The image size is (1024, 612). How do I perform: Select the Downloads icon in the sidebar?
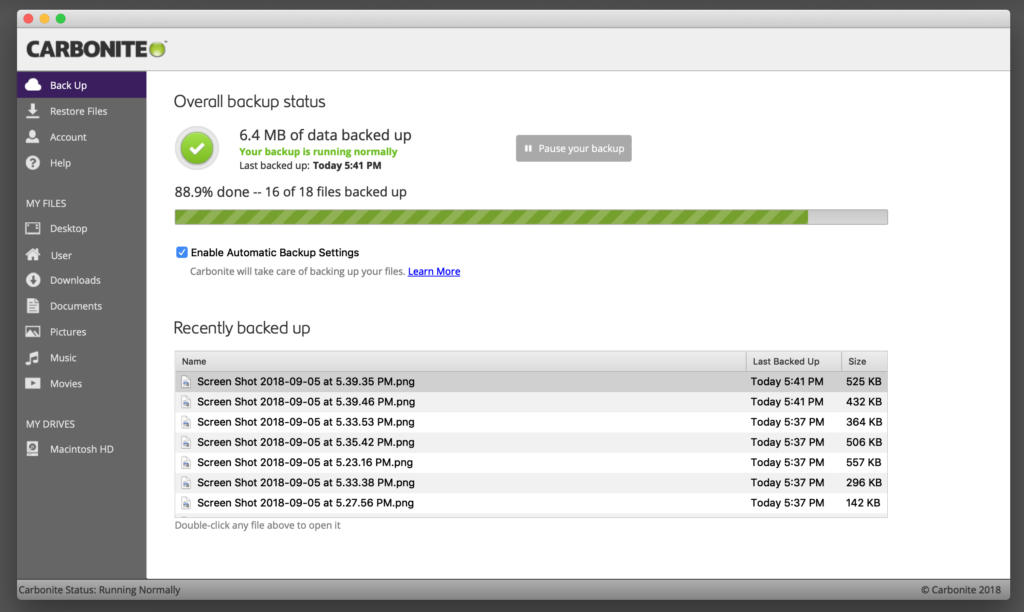point(34,280)
